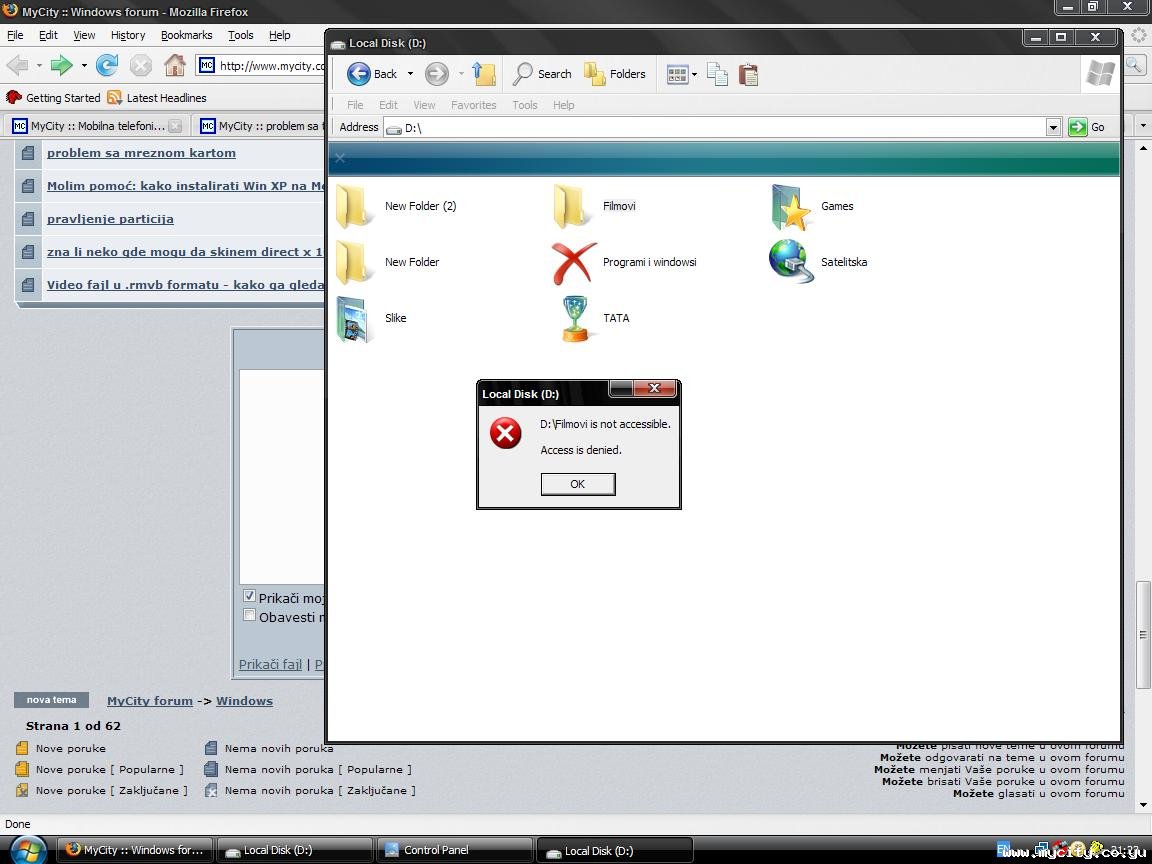Screen dimensions: 1152x864
Task: Close the blue info bar with X
Action: (x=339, y=158)
